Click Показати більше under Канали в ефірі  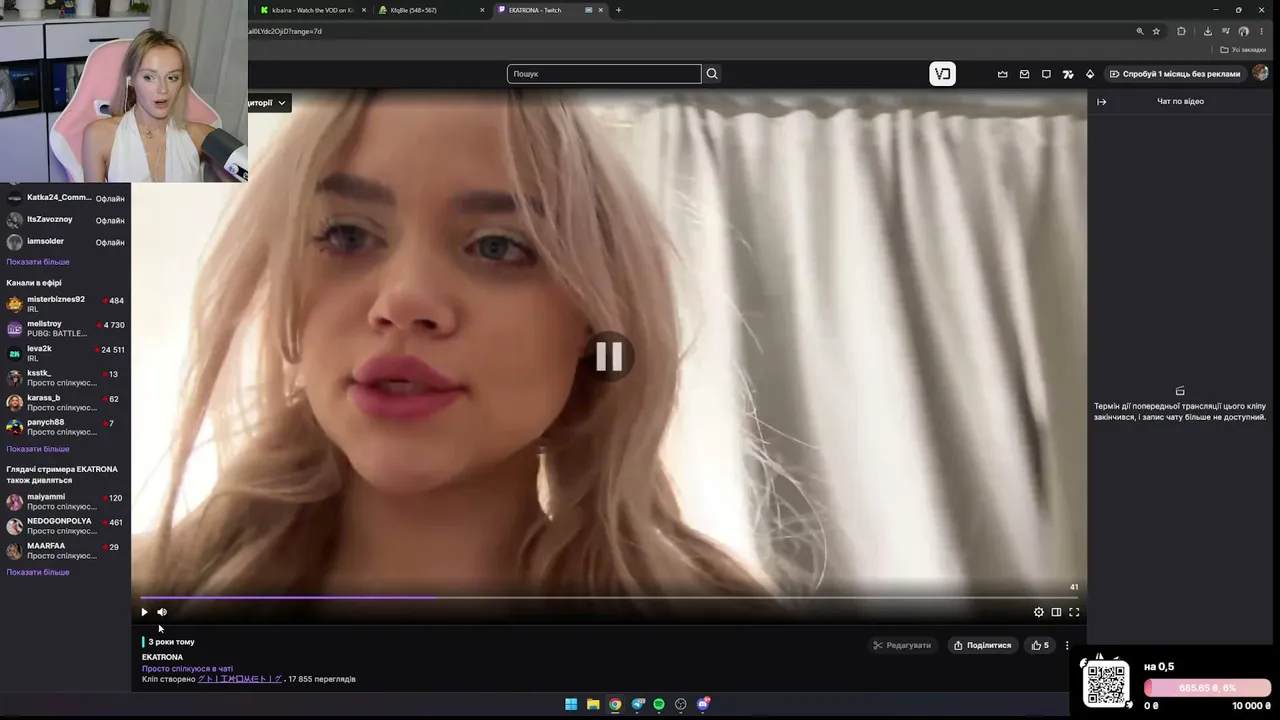click(x=38, y=449)
